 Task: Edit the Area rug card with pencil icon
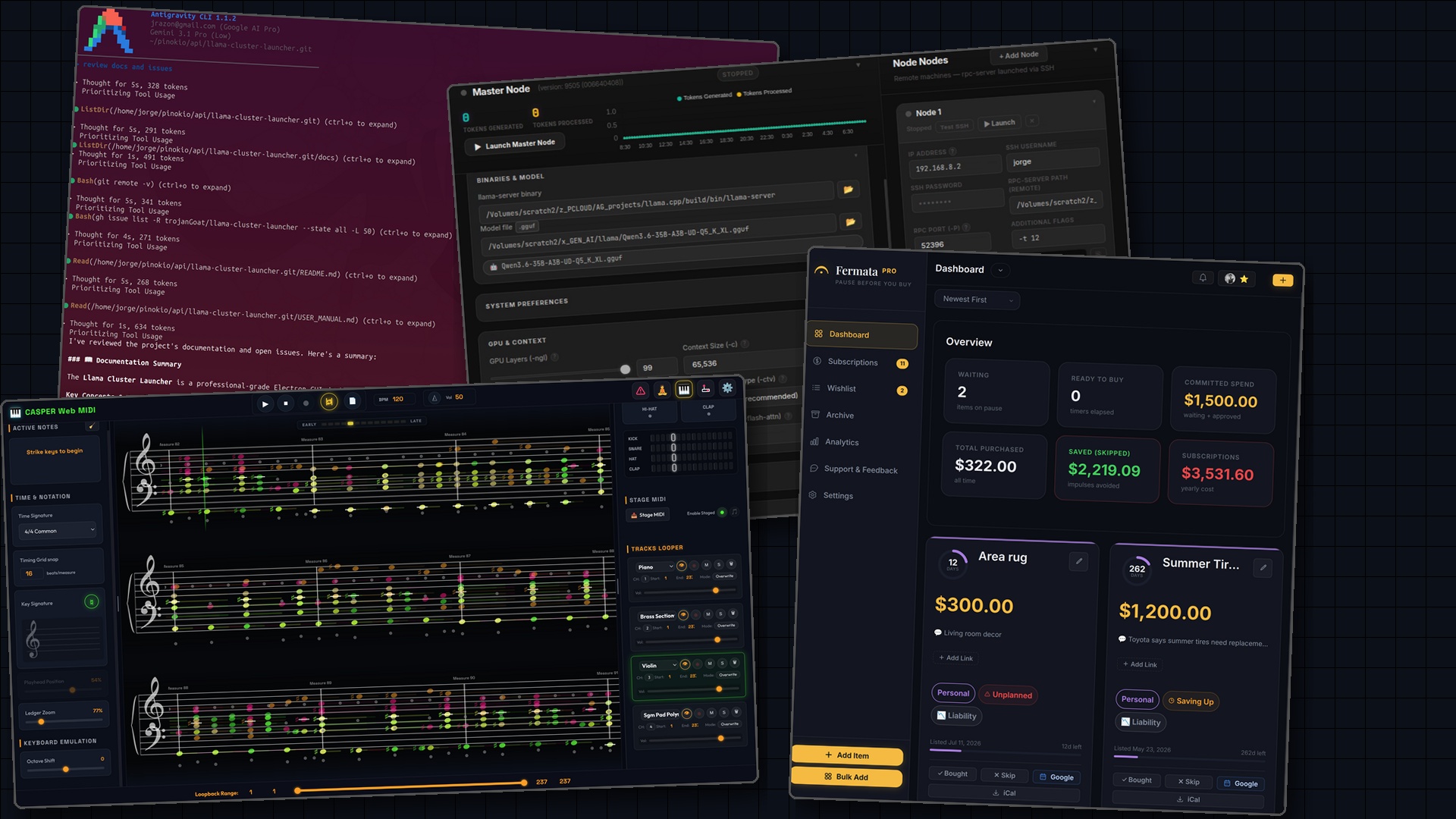click(1079, 561)
